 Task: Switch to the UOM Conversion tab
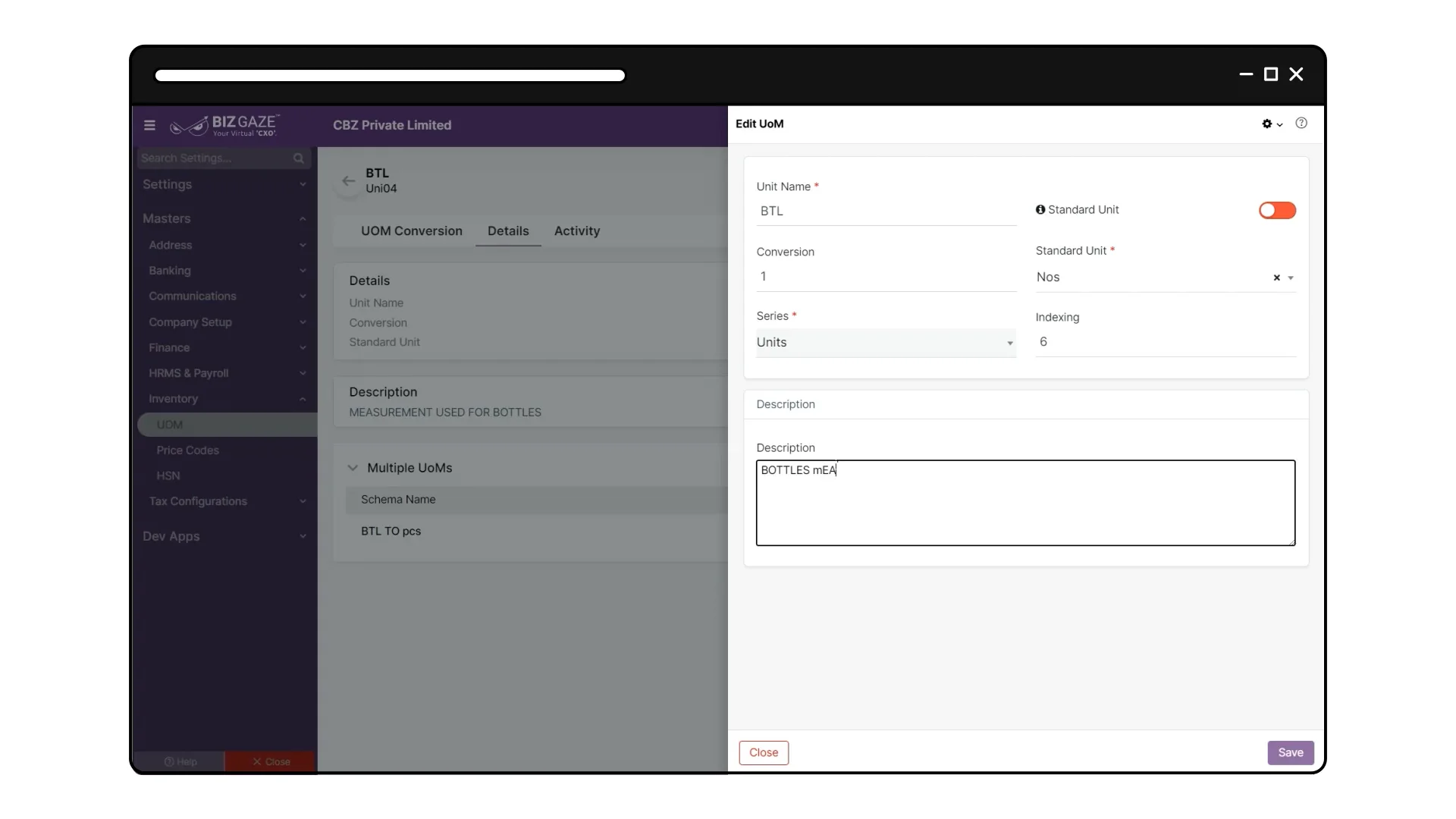tap(412, 231)
